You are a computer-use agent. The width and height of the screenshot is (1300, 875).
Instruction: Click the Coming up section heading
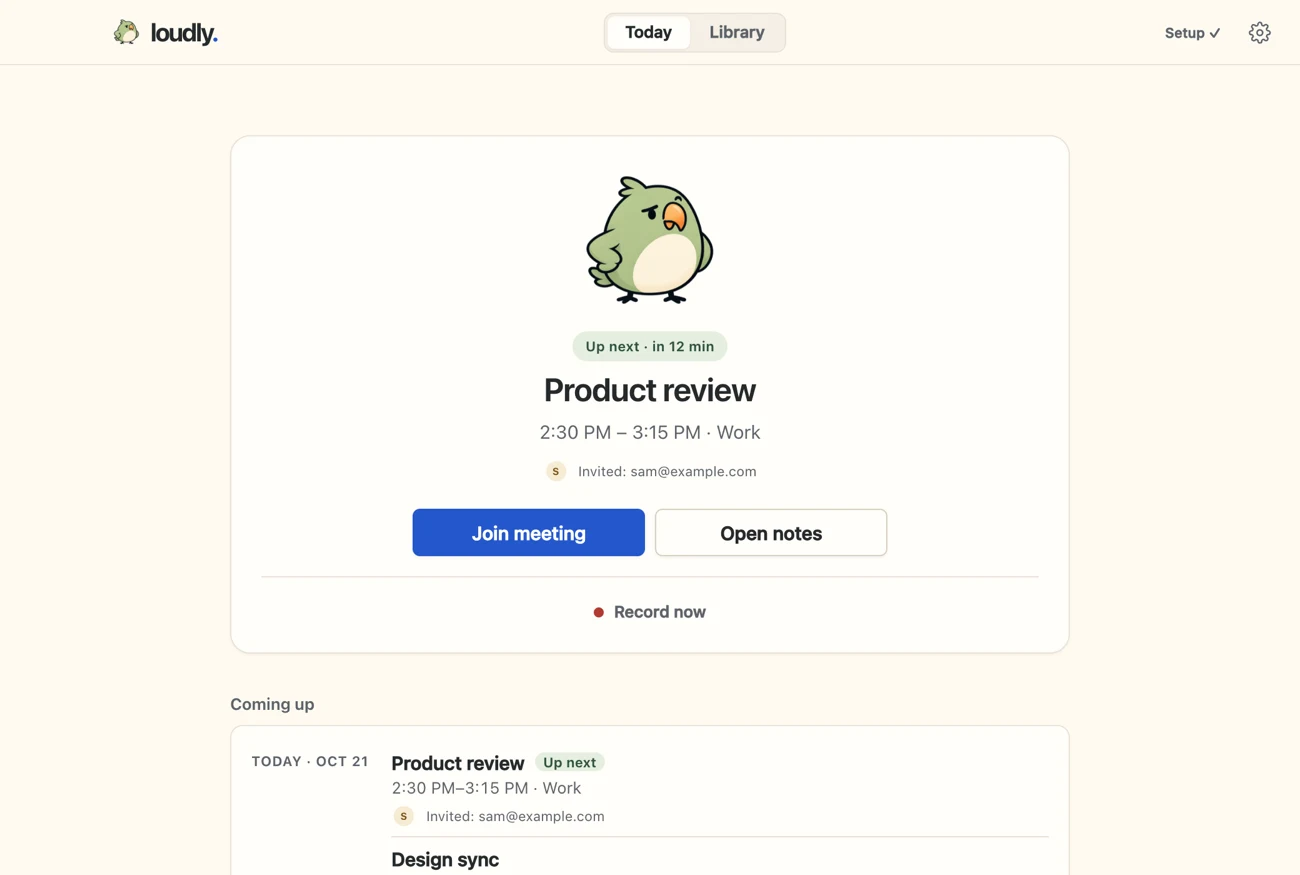click(x=272, y=704)
